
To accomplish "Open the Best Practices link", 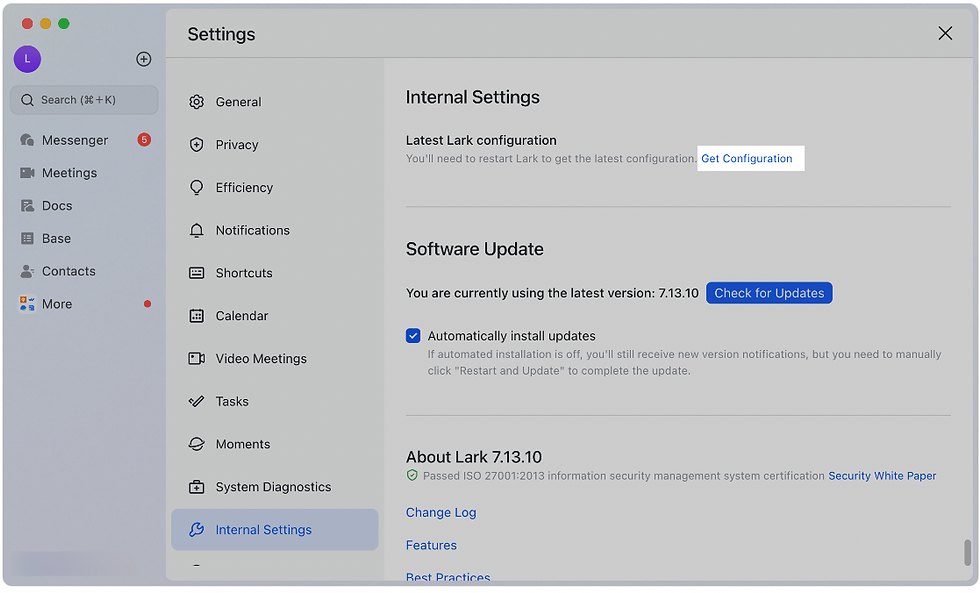I will click(448, 577).
